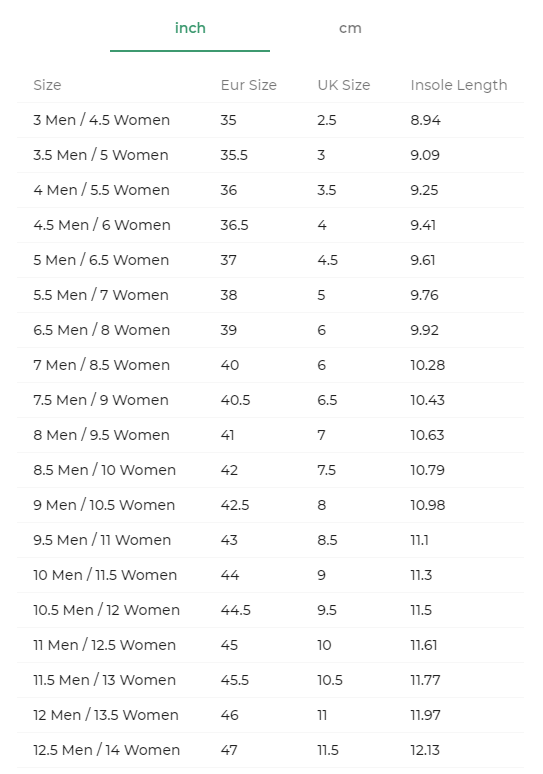Click the 7 Men / 8.5 Women size
This screenshot has width=543, height=774.
click(101, 365)
